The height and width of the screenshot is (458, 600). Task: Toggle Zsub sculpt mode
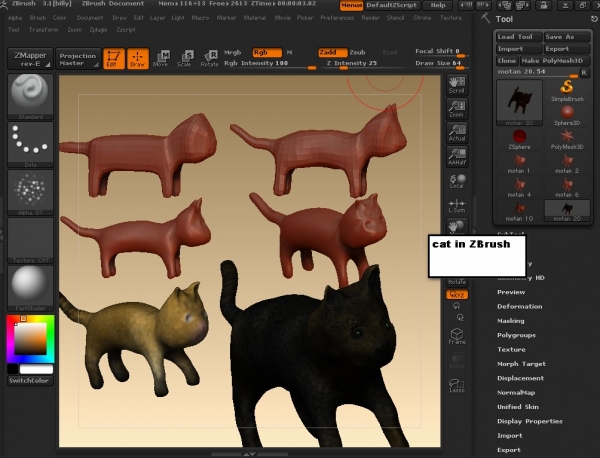click(x=357, y=52)
